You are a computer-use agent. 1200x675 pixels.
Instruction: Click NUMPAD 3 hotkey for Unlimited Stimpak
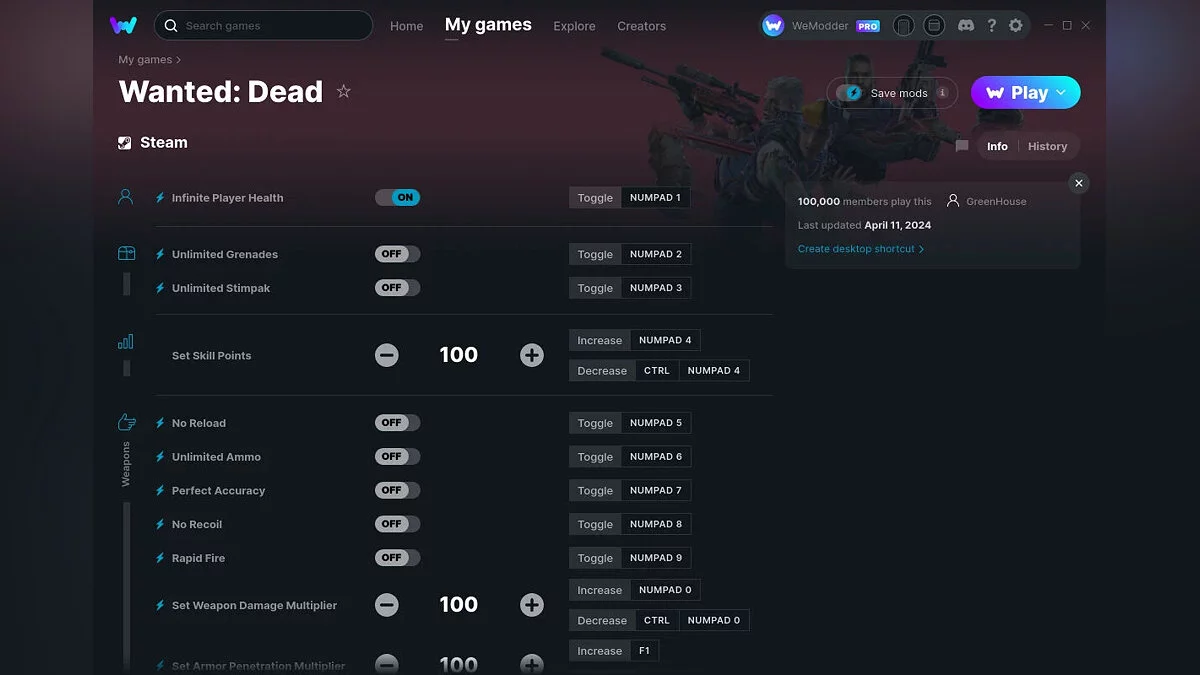[656, 288]
